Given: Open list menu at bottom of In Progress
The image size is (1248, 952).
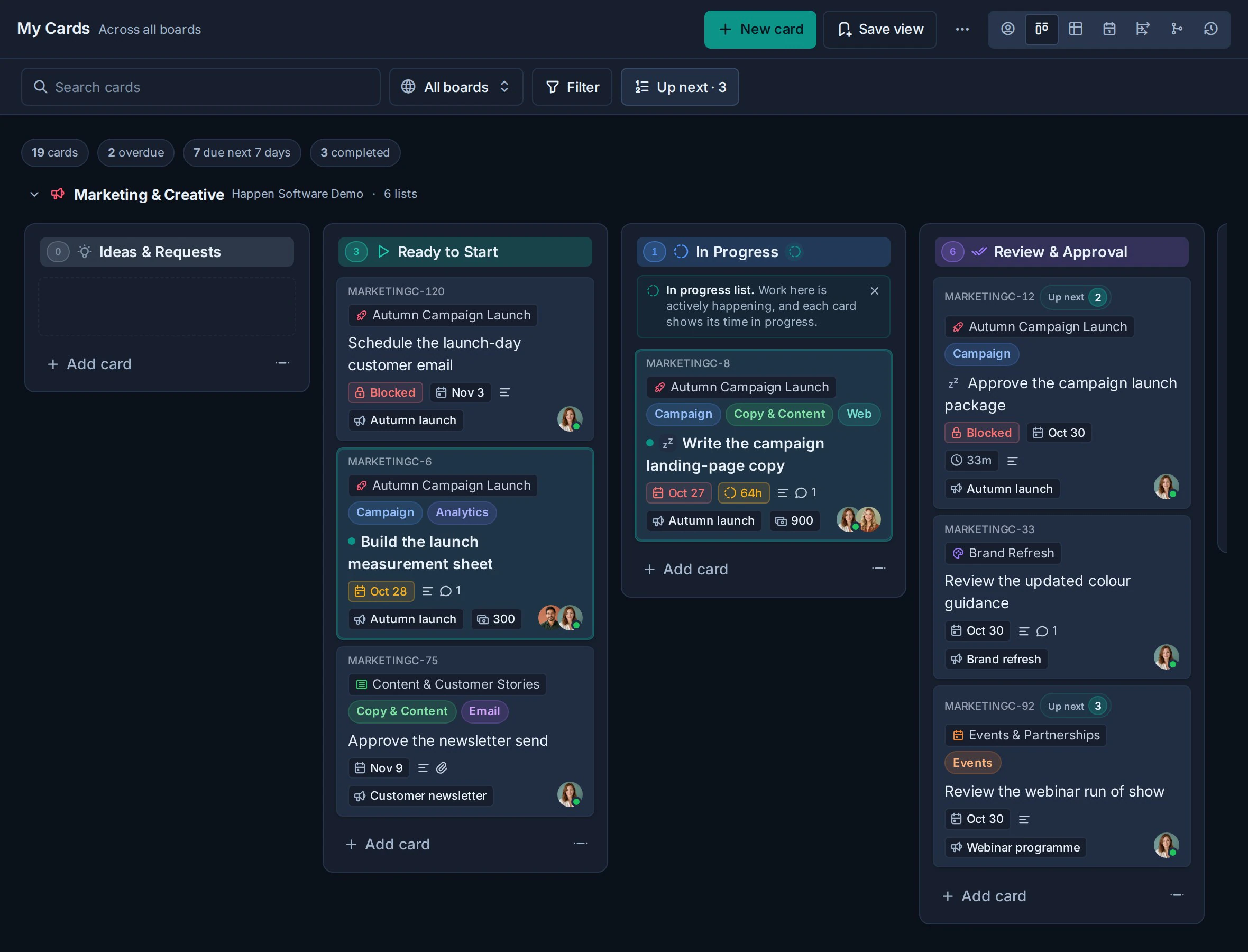Looking at the screenshot, I should coord(878,569).
